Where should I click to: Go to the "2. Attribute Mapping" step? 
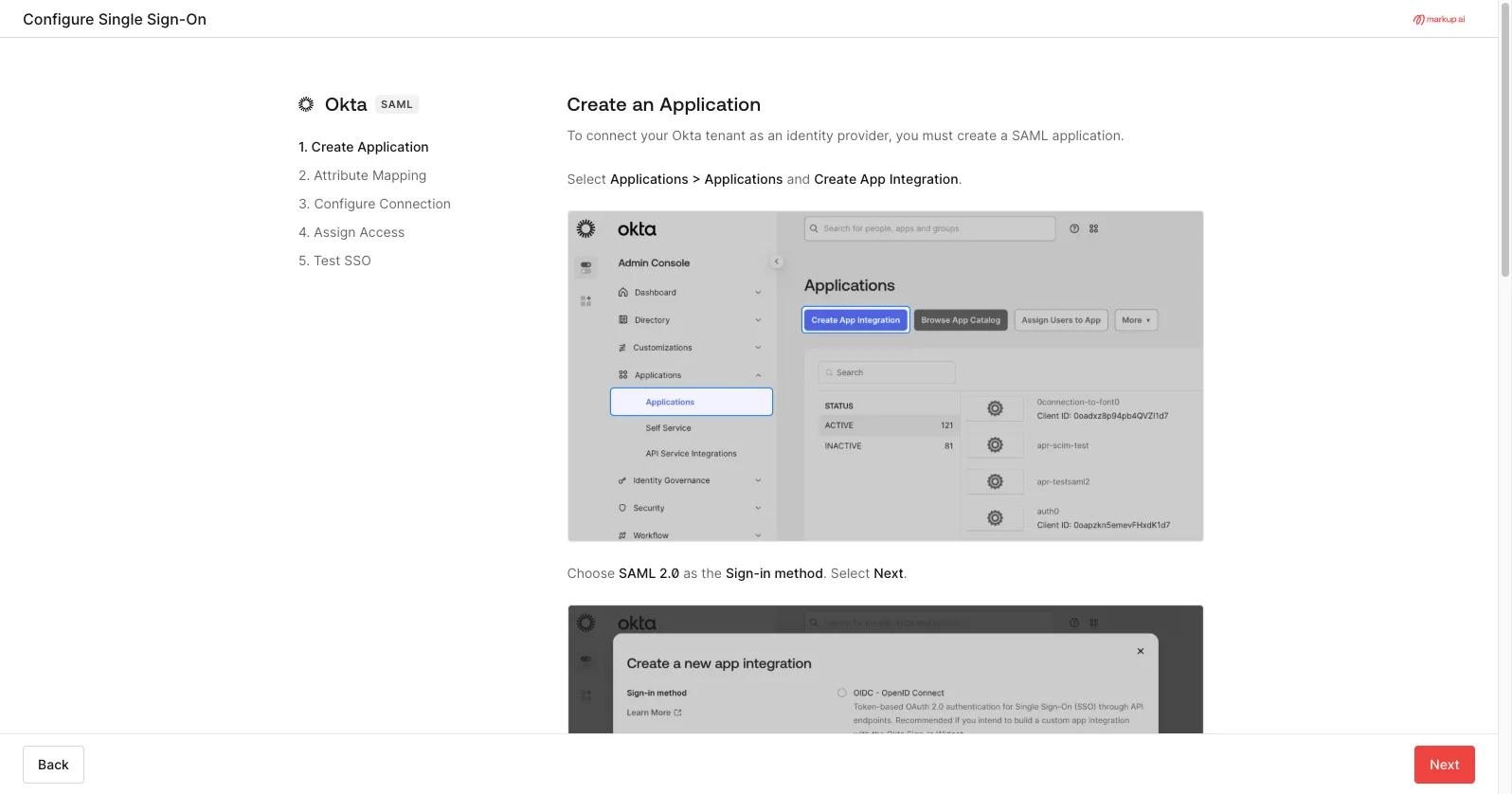[363, 175]
